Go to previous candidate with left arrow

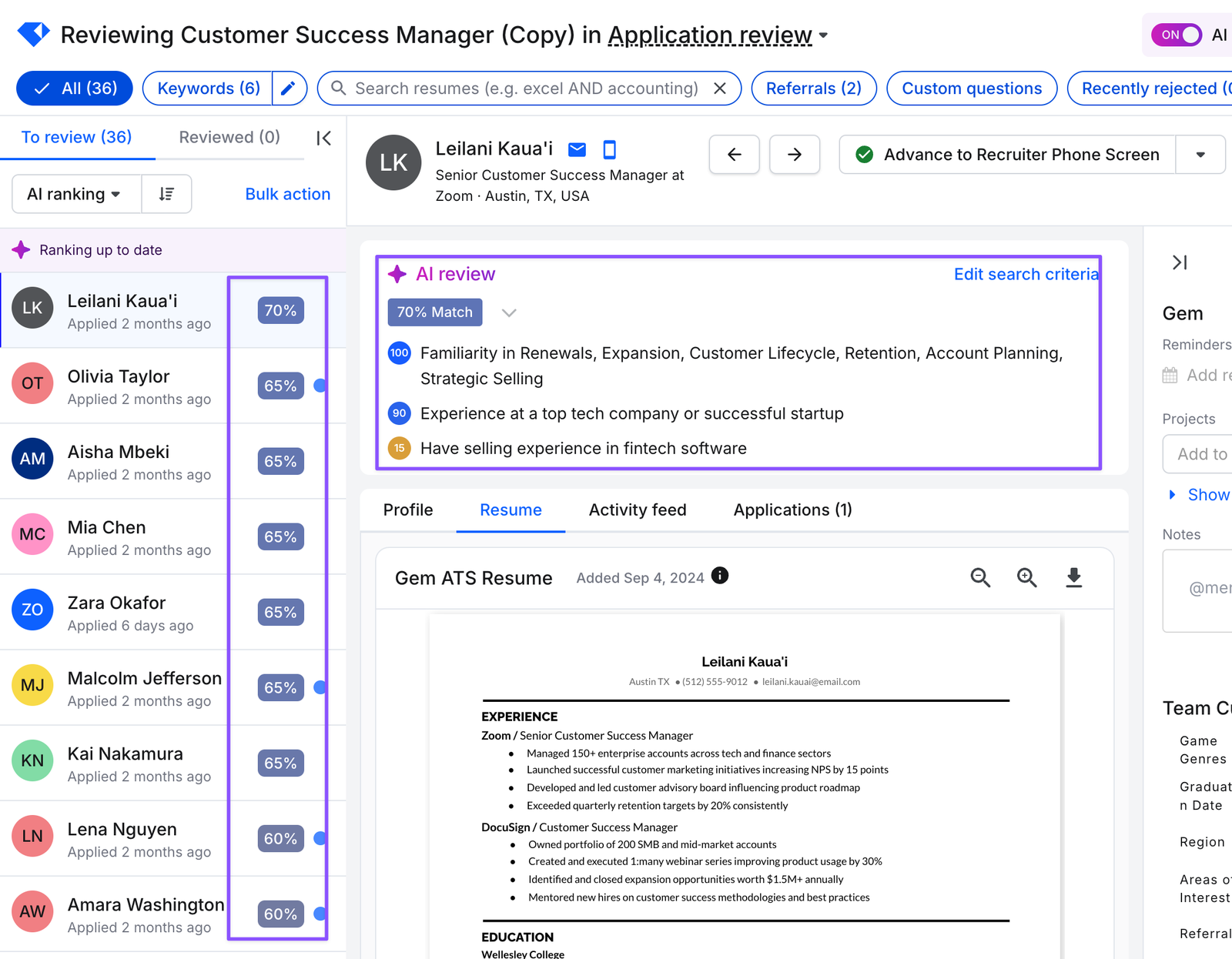click(735, 155)
